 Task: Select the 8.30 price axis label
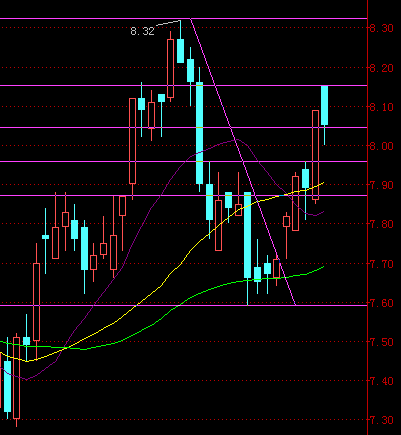point(381,28)
